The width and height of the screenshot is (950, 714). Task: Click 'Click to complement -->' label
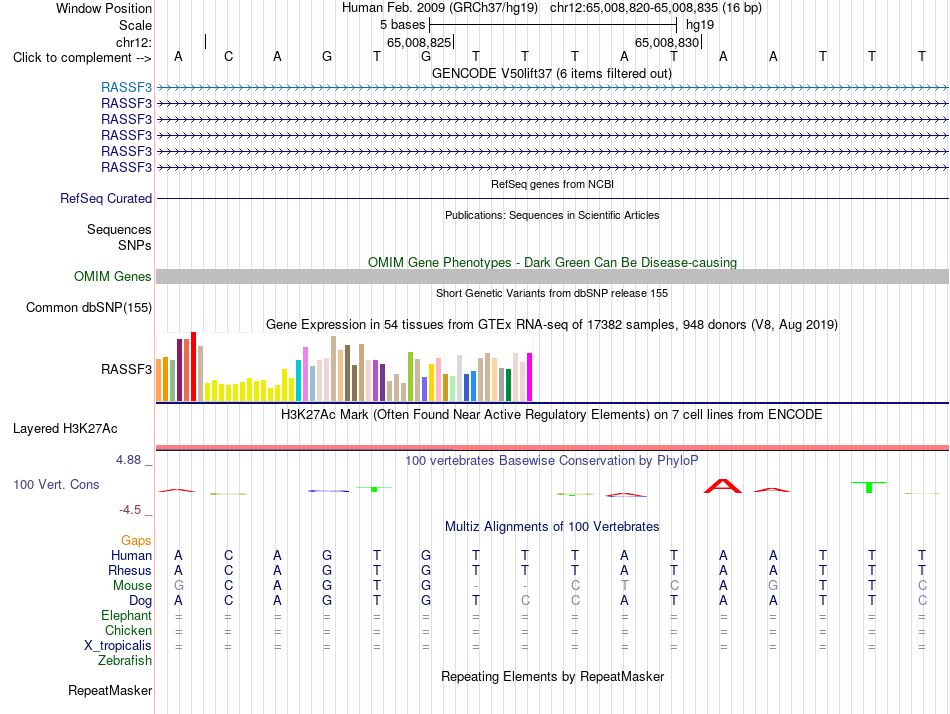pos(82,58)
